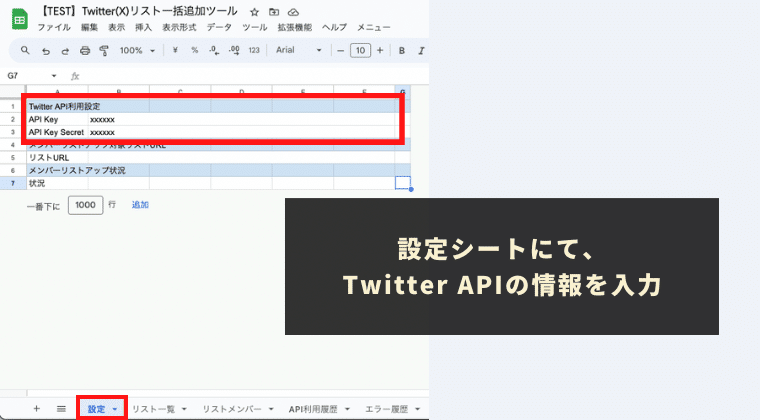Star the document title

click(254, 12)
